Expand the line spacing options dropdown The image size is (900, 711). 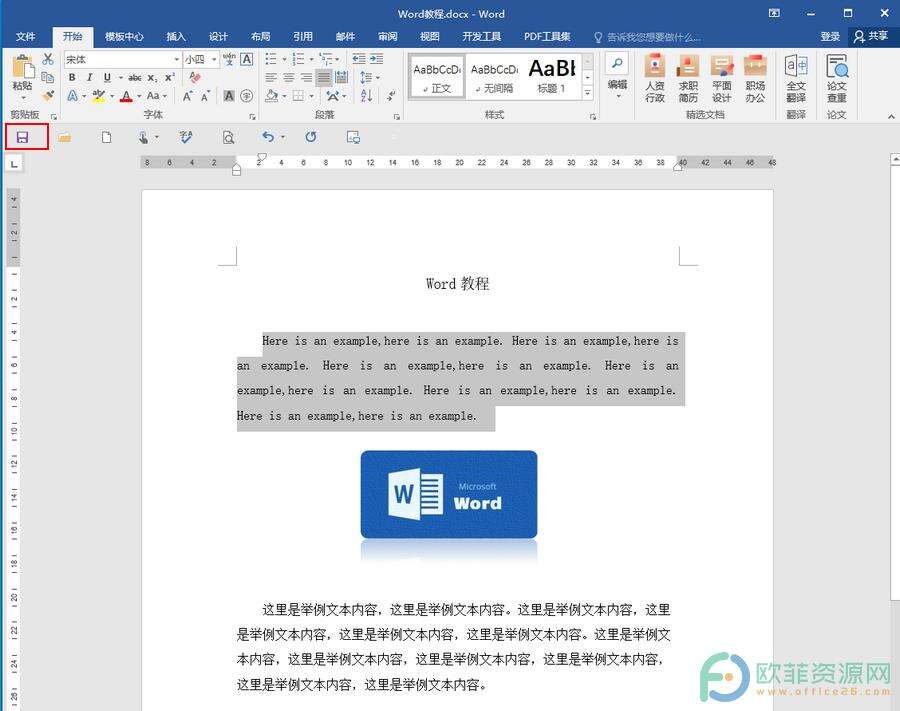378,77
